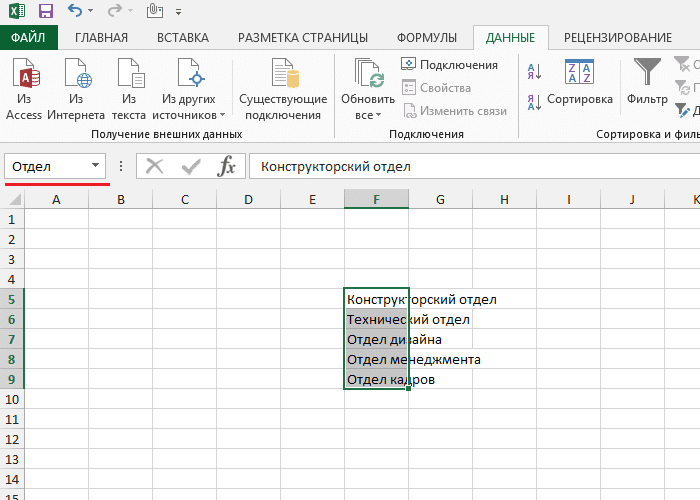Select row 1 header
This screenshot has height=500, width=700.
point(12,219)
